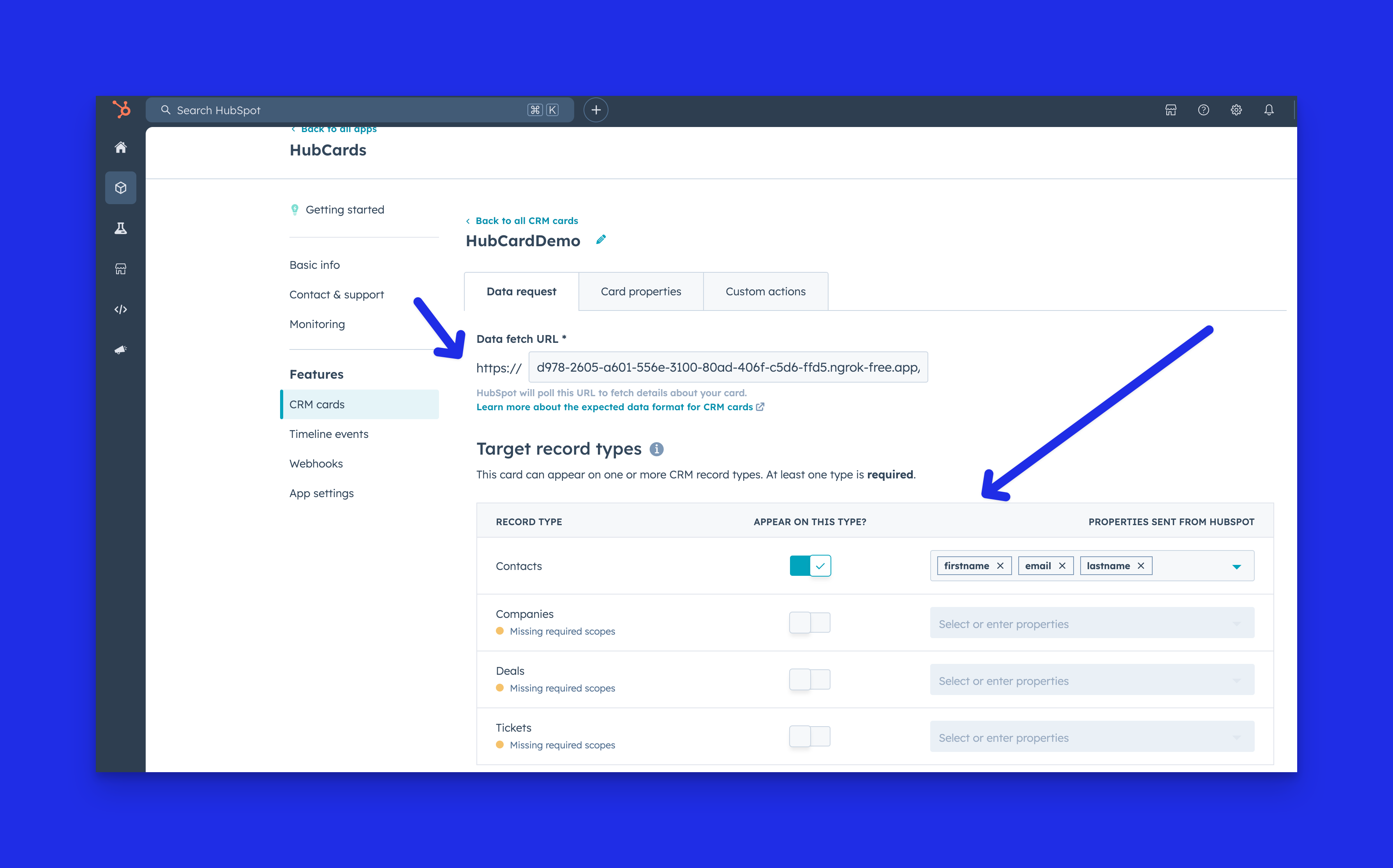This screenshot has height=868, width=1393.
Task: Click info icon beside Target record types
Action: [x=657, y=449]
